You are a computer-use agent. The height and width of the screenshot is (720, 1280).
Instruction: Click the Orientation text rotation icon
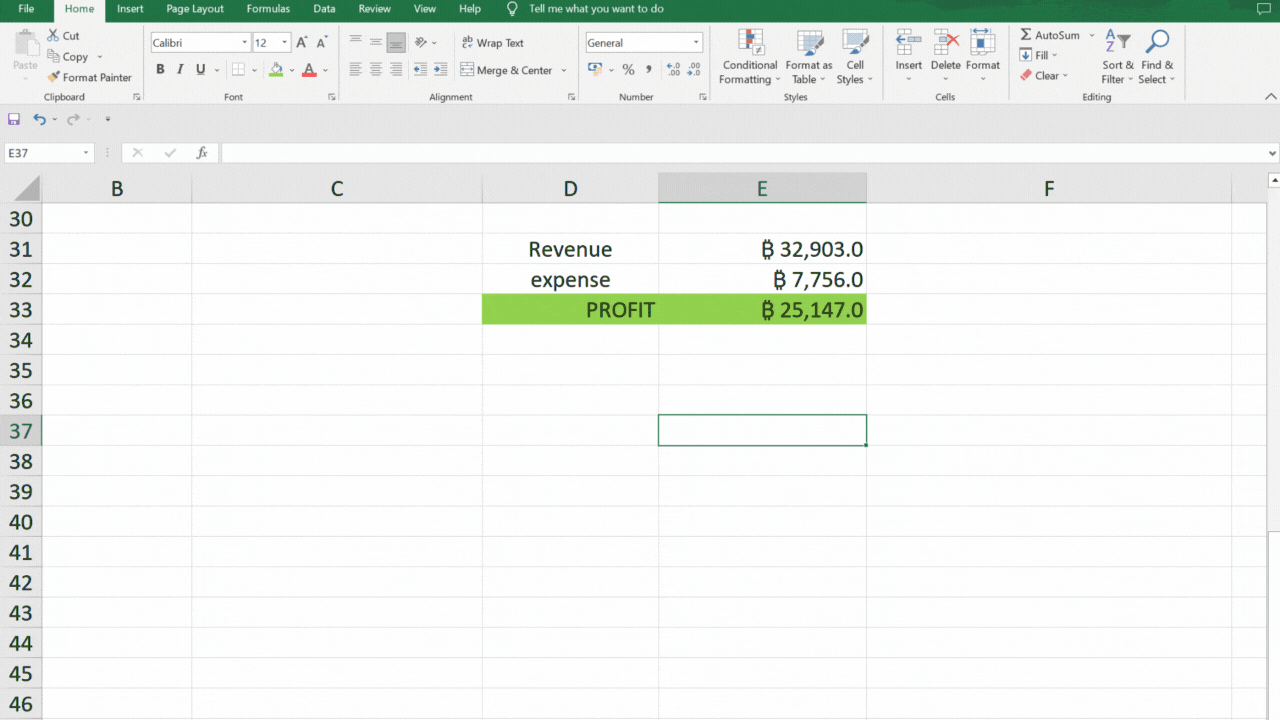pos(421,43)
